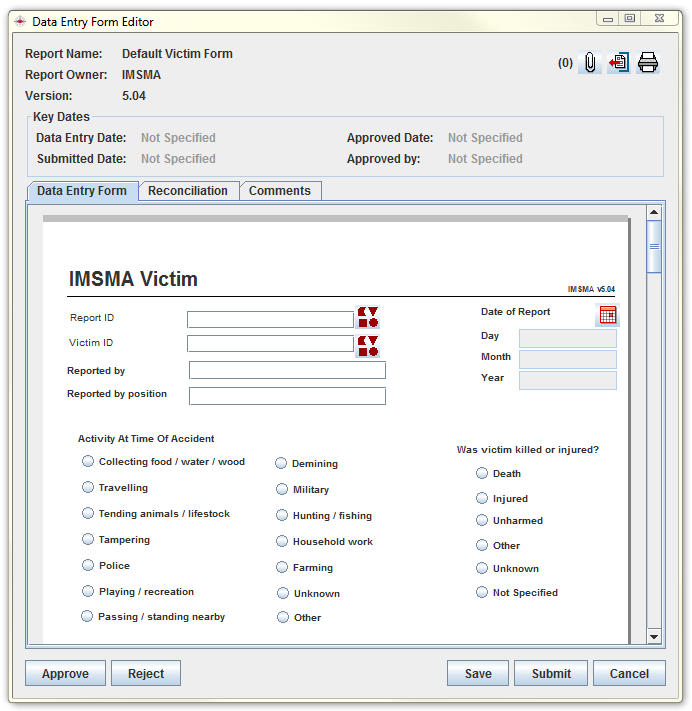Select the Hunting / fishing radio button
Image resolution: width=692 pixels, height=711 pixels.
[283, 515]
